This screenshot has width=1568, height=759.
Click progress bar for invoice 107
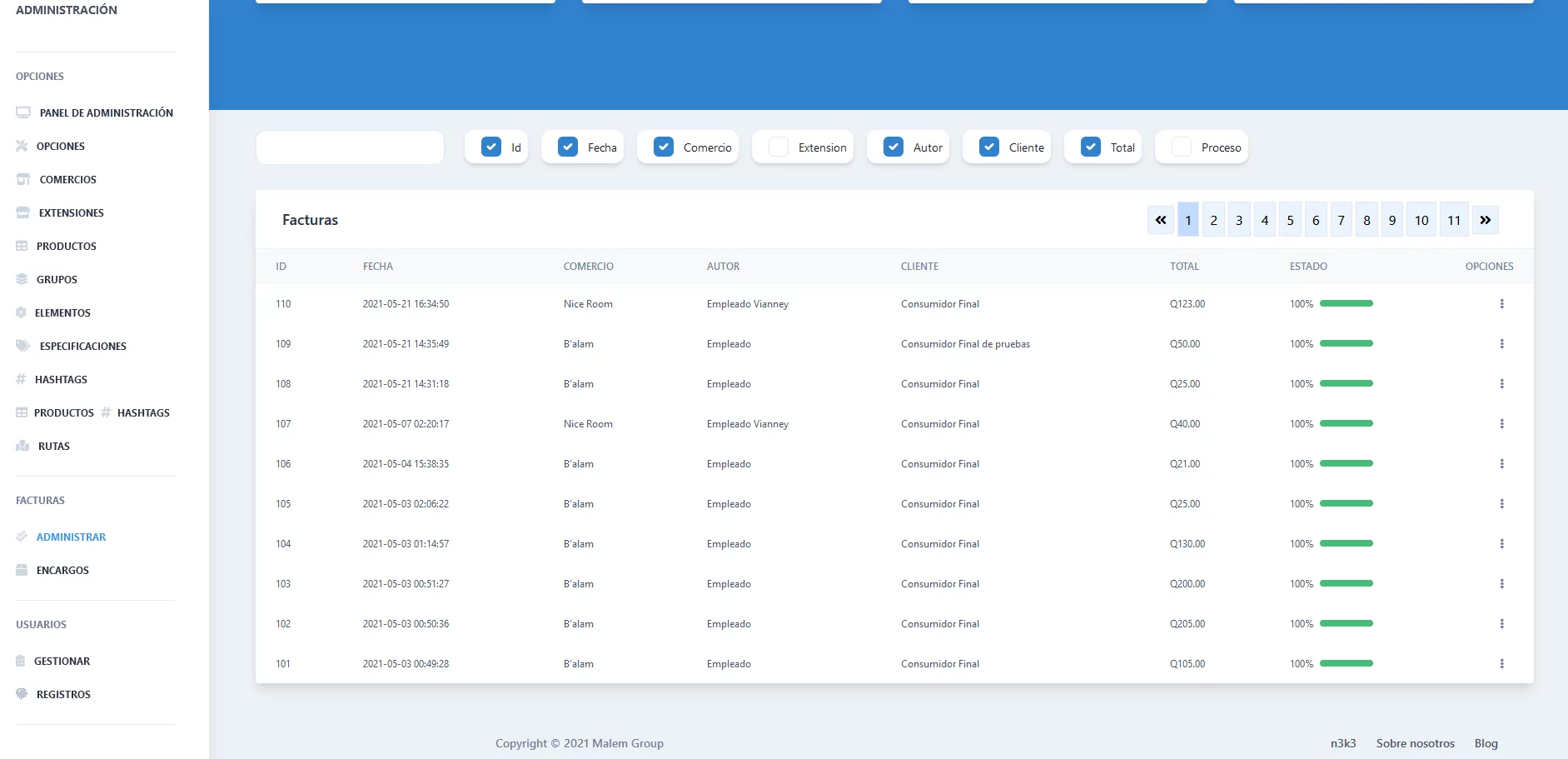click(1346, 423)
